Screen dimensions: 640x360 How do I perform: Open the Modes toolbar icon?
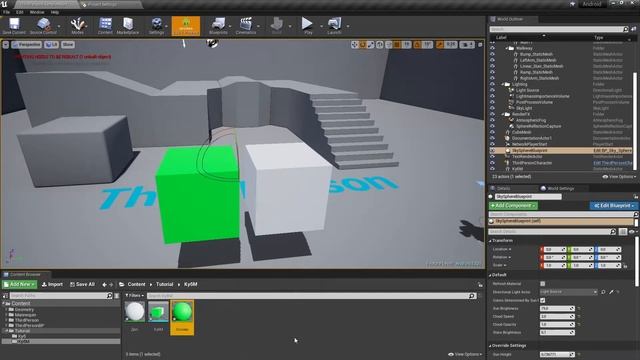pos(77,26)
